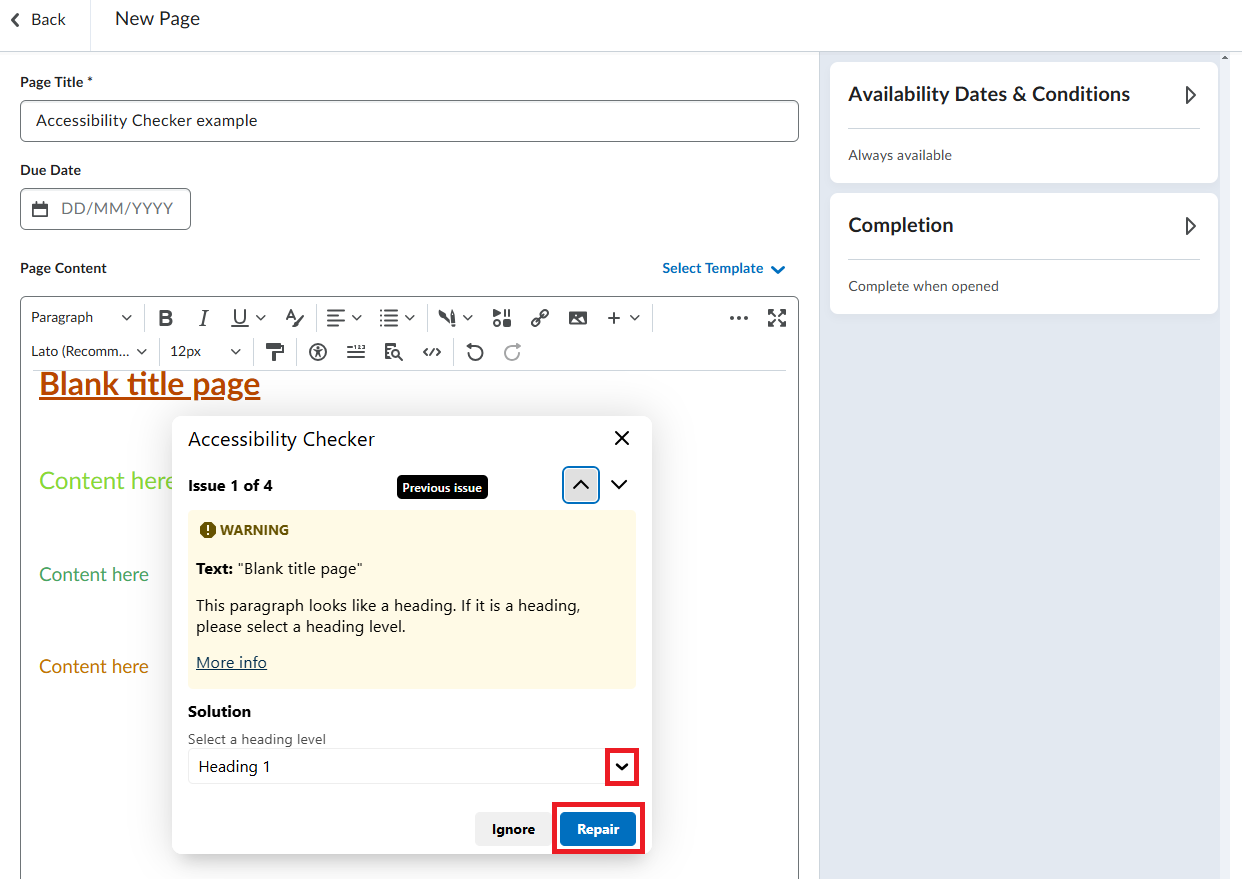The image size is (1242, 879).
Task: Click the format painter icon
Action: (x=275, y=352)
